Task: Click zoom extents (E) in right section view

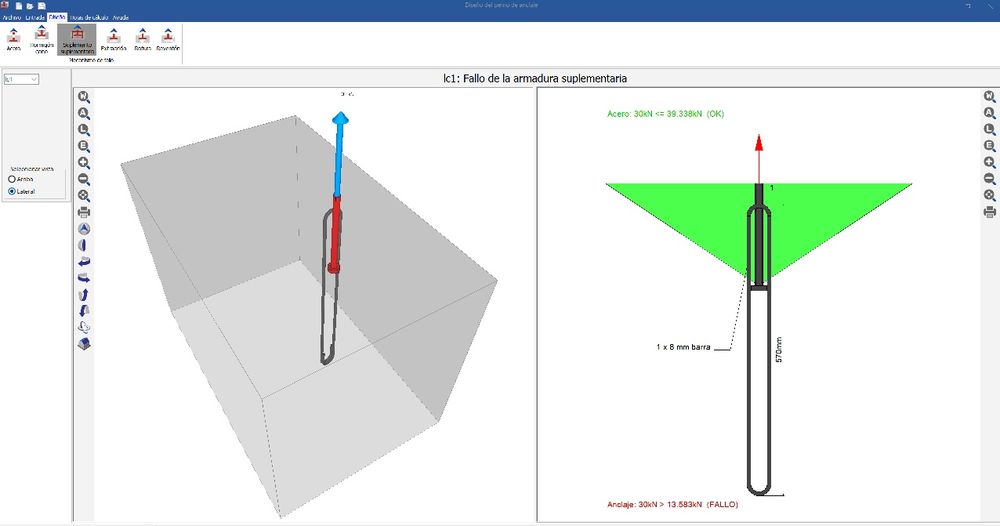Action: pos(989,146)
